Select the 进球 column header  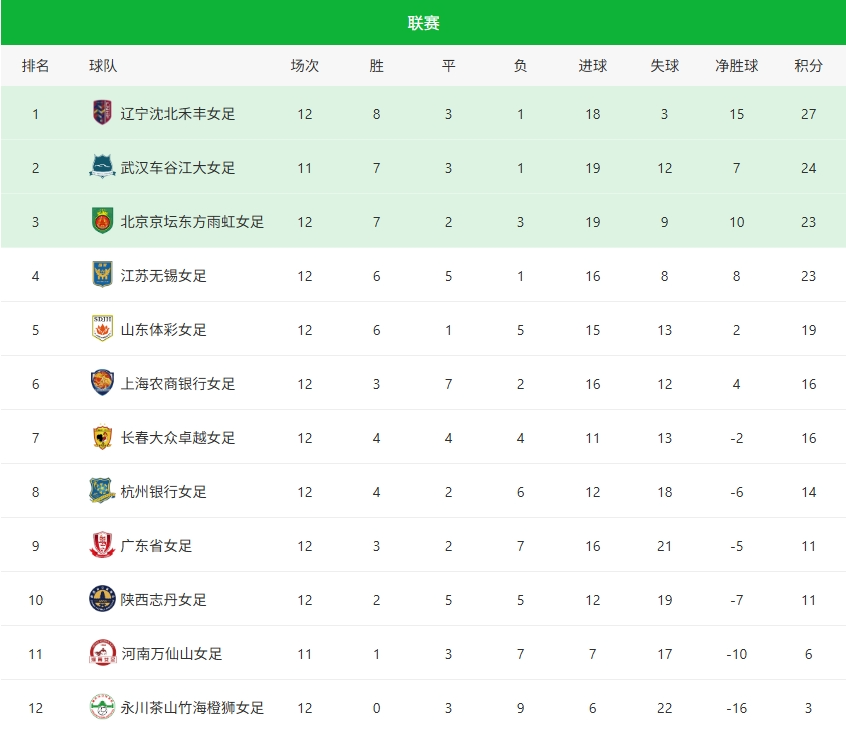coord(592,66)
